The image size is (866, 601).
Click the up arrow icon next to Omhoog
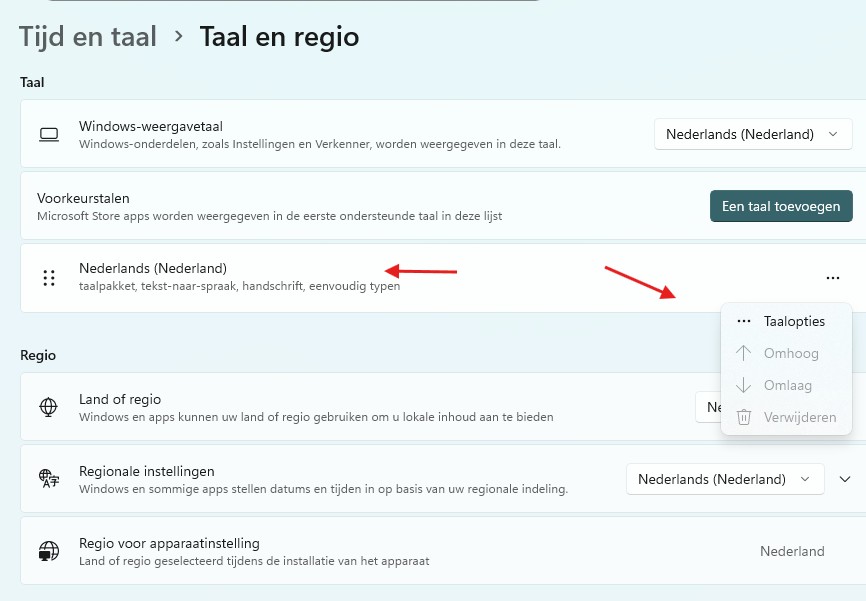click(x=743, y=353)
